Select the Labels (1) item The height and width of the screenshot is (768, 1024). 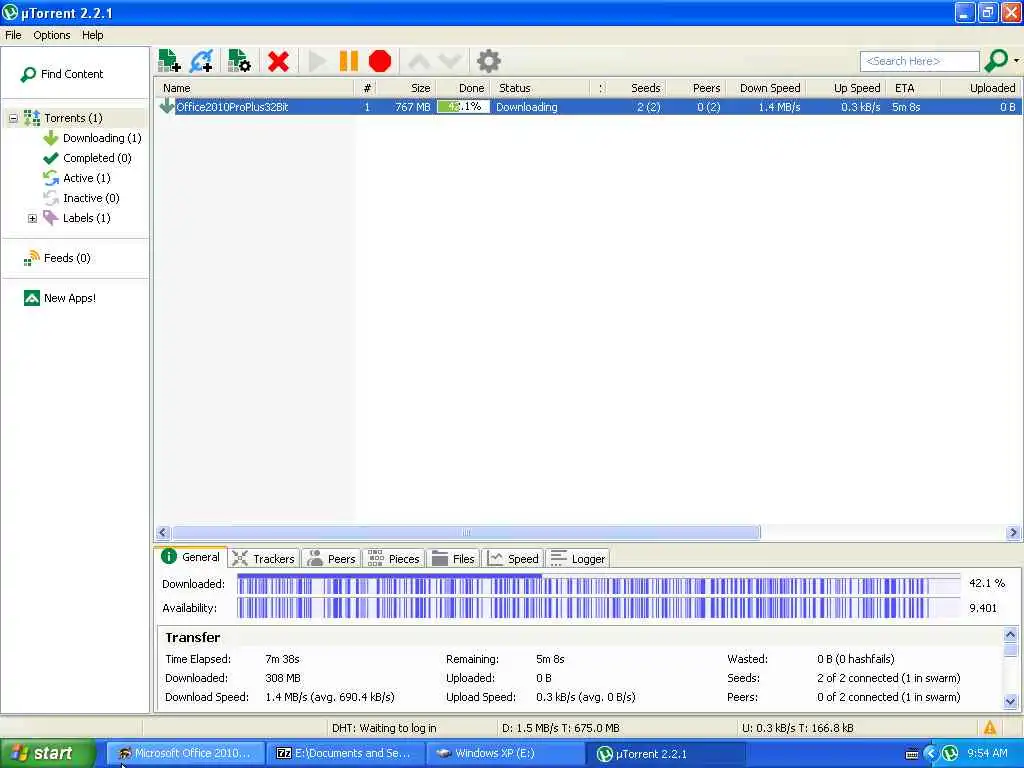click(77, 218)
